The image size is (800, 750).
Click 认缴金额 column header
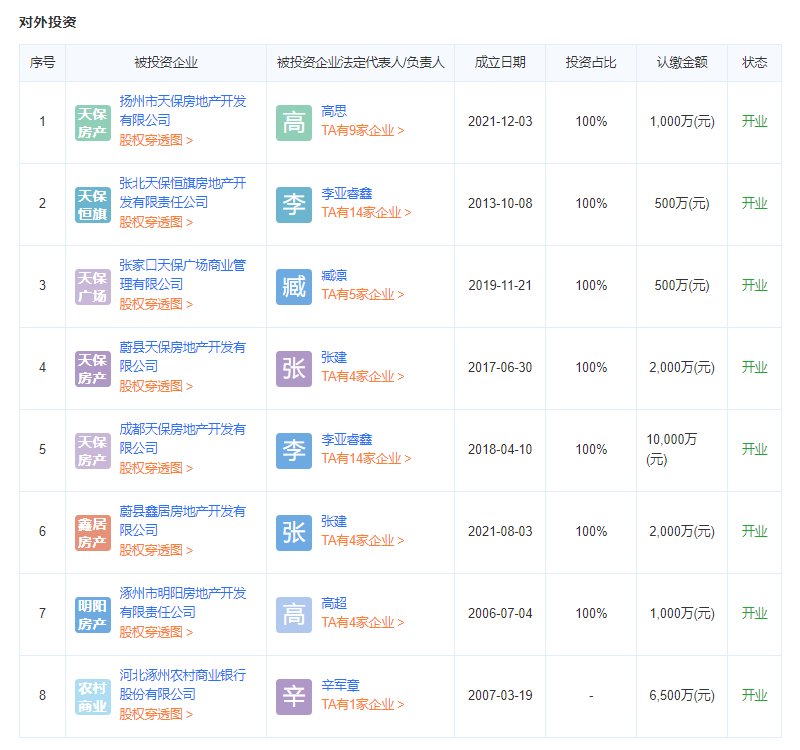(682, 63)
